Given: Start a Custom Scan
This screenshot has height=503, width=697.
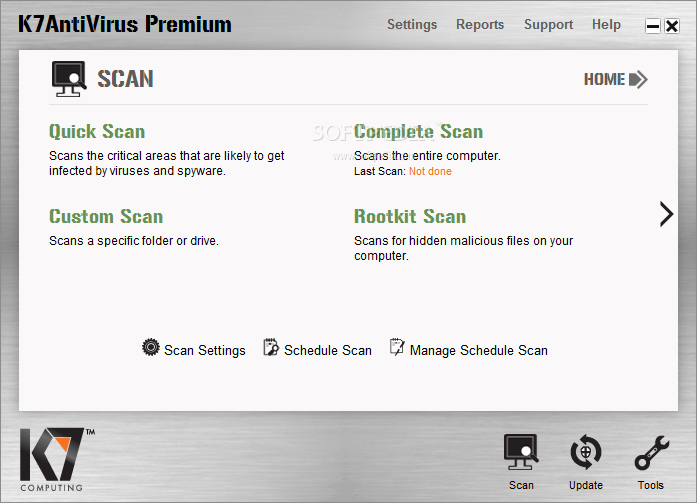Looking at the screenshot, I should pyautogui.click(x=106, y=216).
